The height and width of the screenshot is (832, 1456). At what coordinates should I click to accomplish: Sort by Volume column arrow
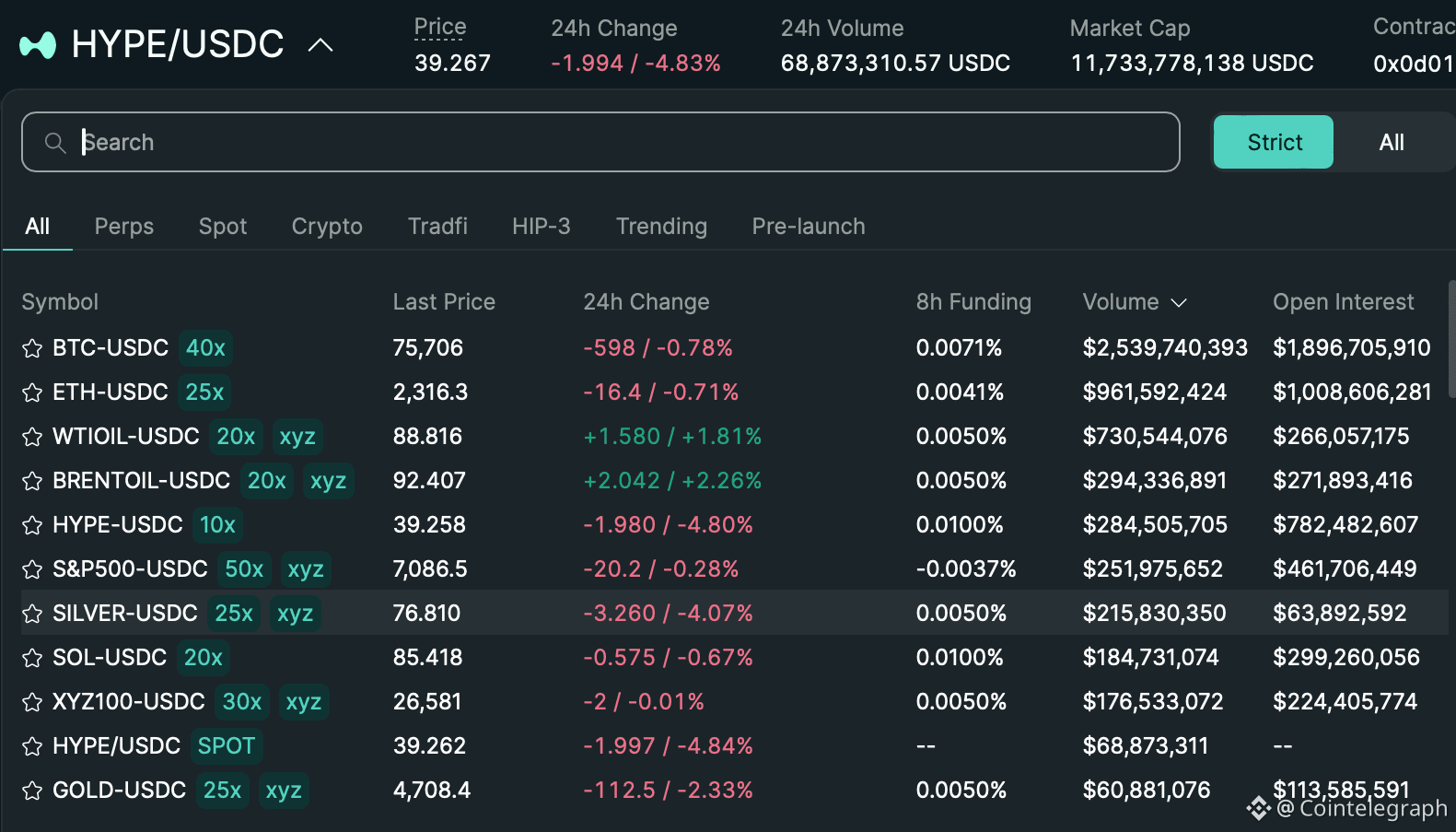point(1179,302)
